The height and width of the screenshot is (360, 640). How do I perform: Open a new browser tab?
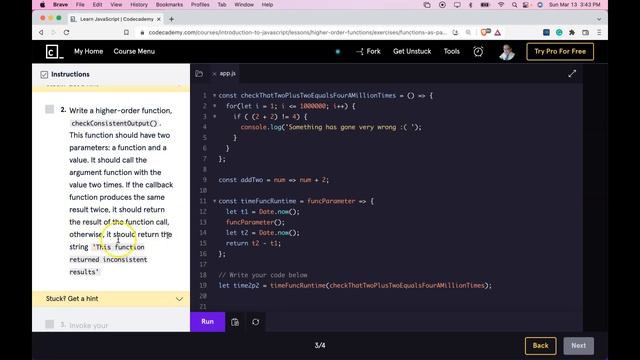pyautogui.click(x=171, y=19)
